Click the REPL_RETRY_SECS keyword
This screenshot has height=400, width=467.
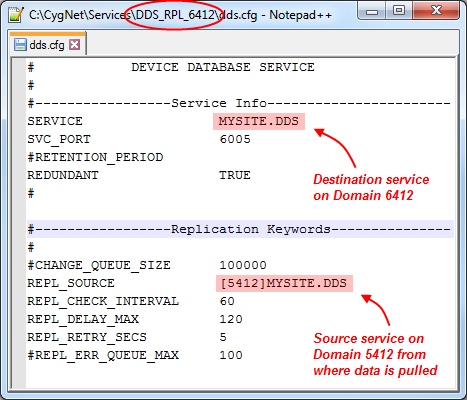[x=87, y=337]
